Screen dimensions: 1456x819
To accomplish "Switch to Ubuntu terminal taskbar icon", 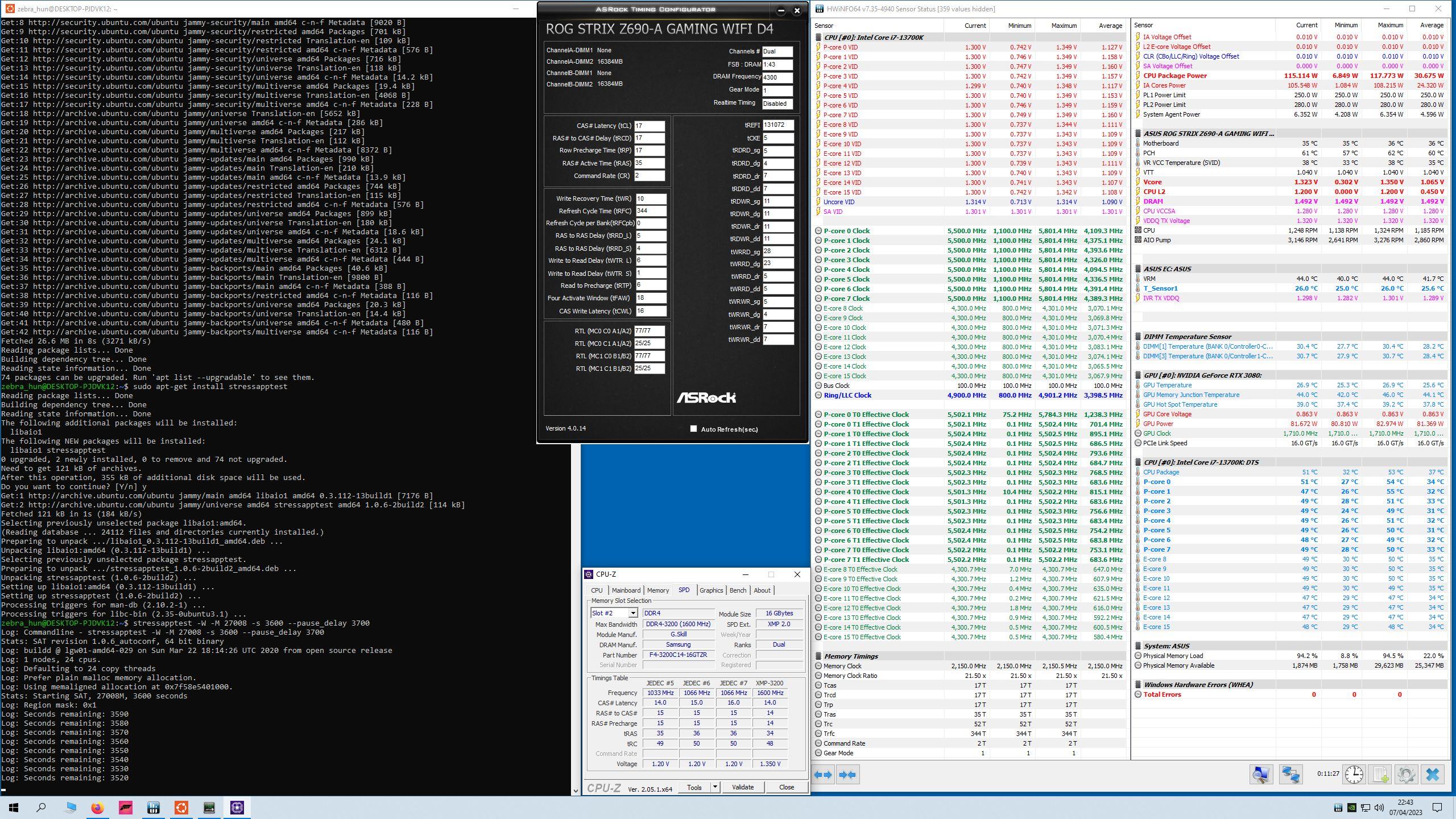I will (x=181, y=807).
